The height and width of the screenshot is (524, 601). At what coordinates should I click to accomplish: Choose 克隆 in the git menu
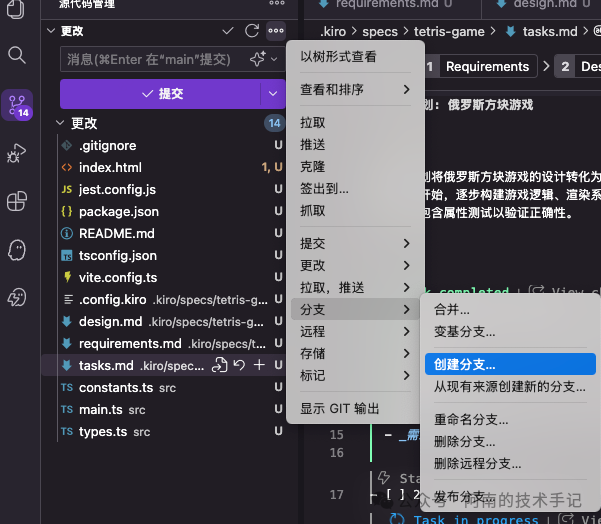click(355, 167)
